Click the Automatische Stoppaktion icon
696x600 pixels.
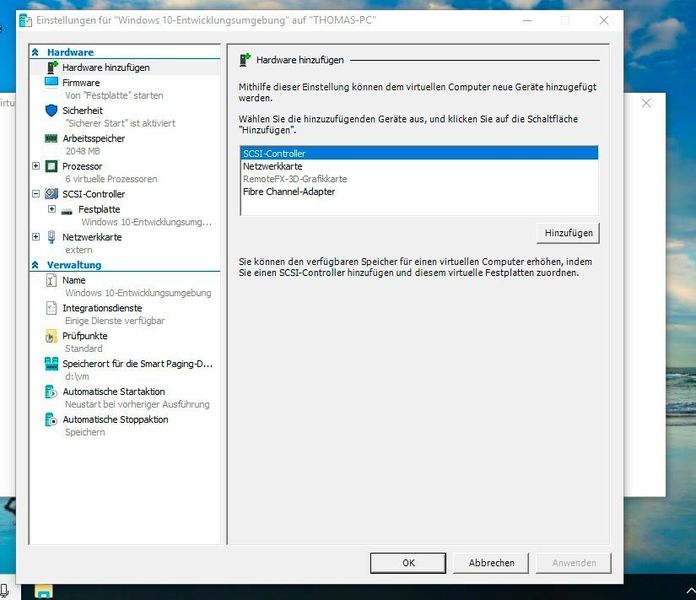(x=51, y=420)
